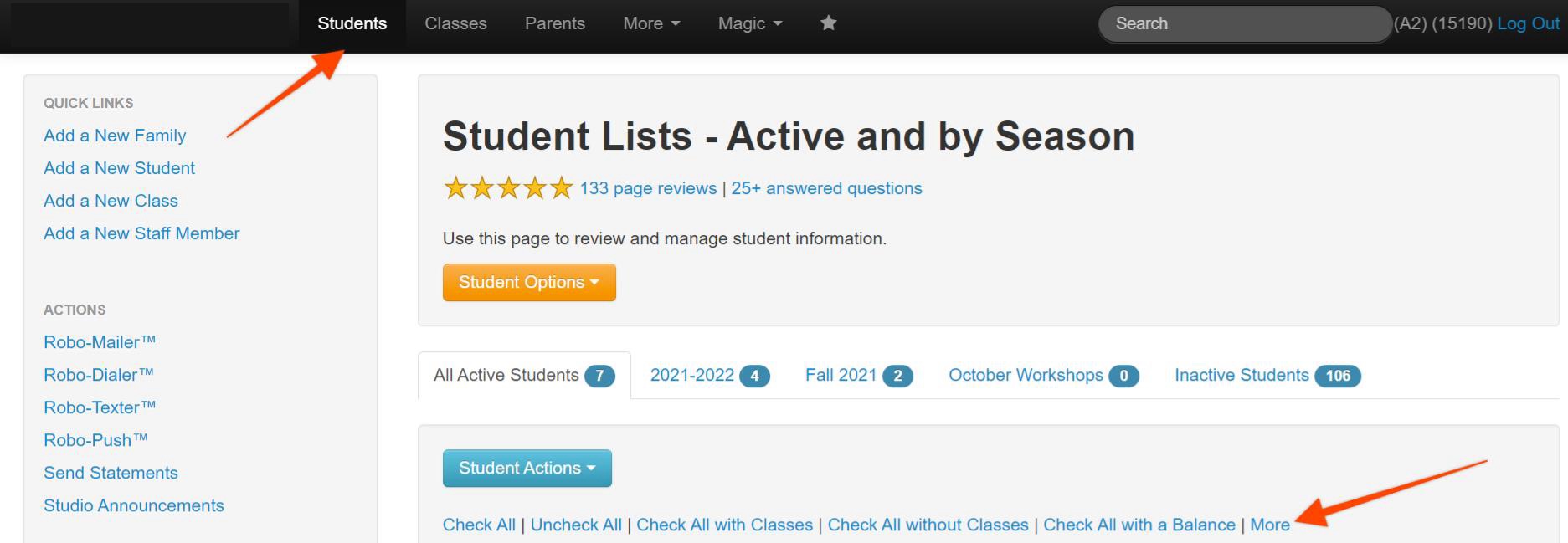Focus the Search field in navbar

pyautogui.click(x=1243, y=23)
